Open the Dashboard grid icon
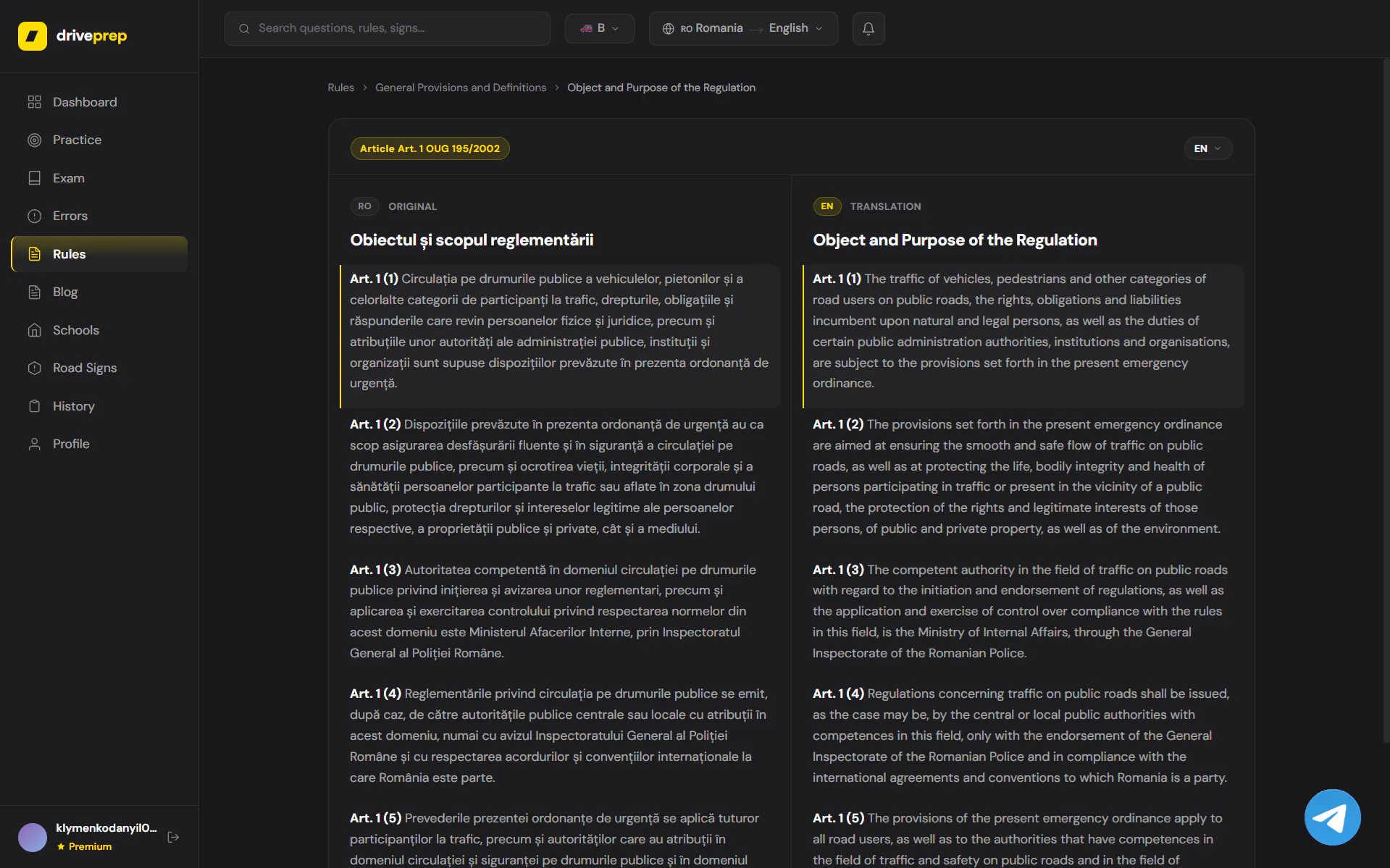The height and width of the screenshot is (868, 1390). coord(34,102)
